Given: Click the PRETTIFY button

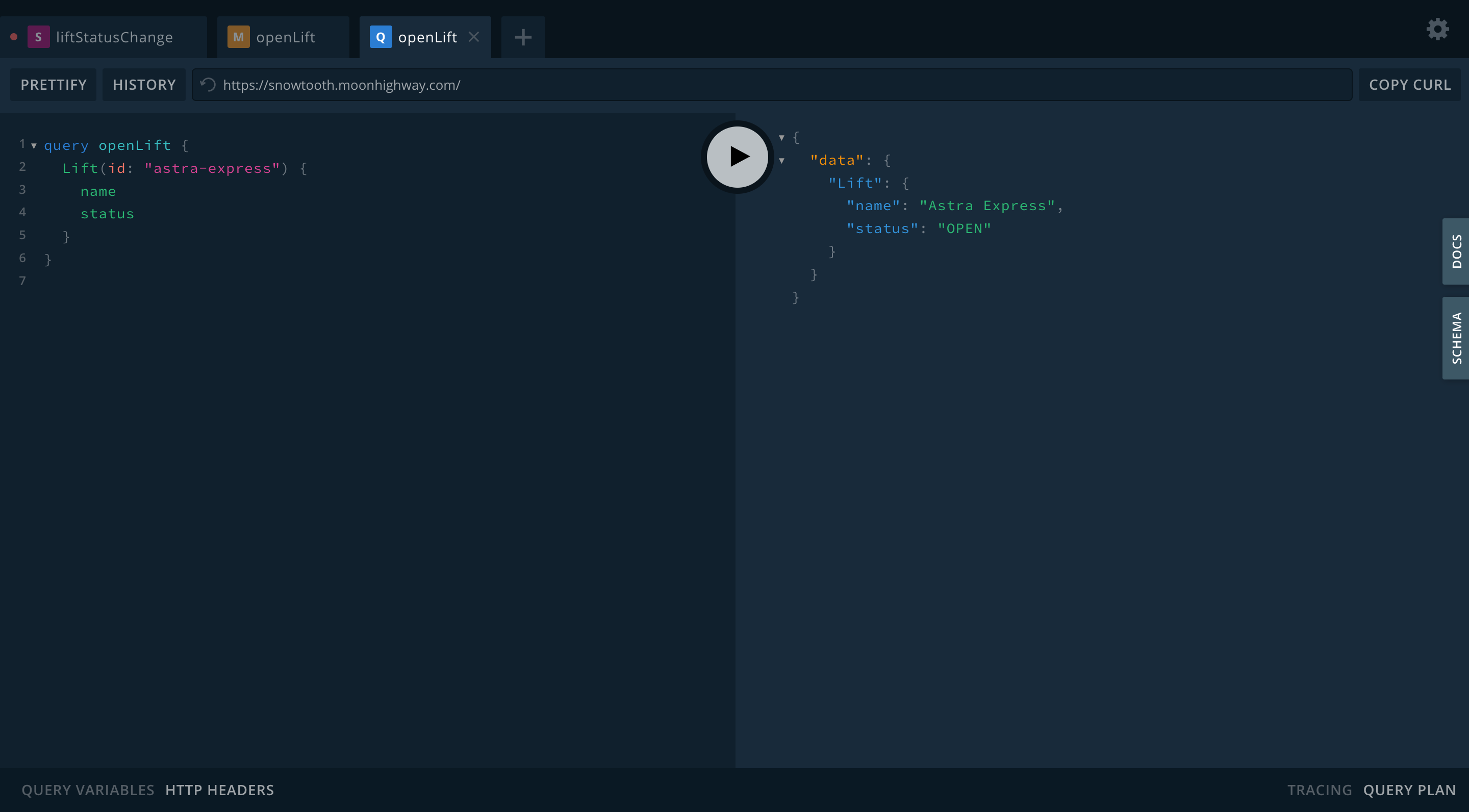Looking at the screenshot, I should coord(54,85).
